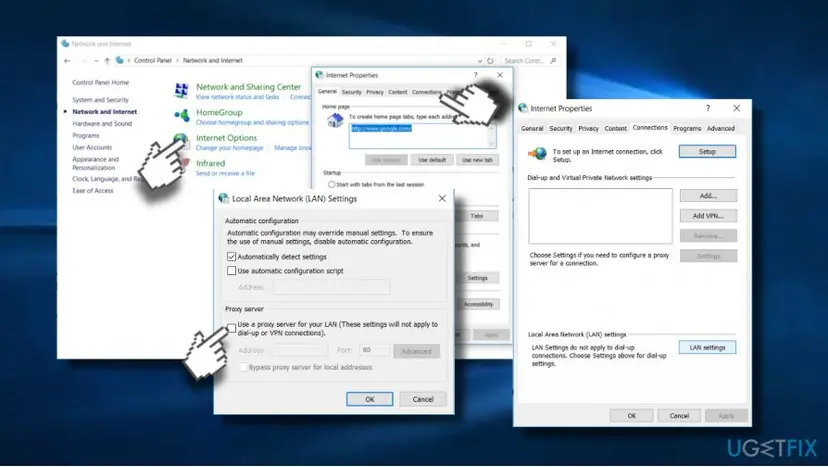Click the Add... button

pyautogui.click(x=708, y=196)
